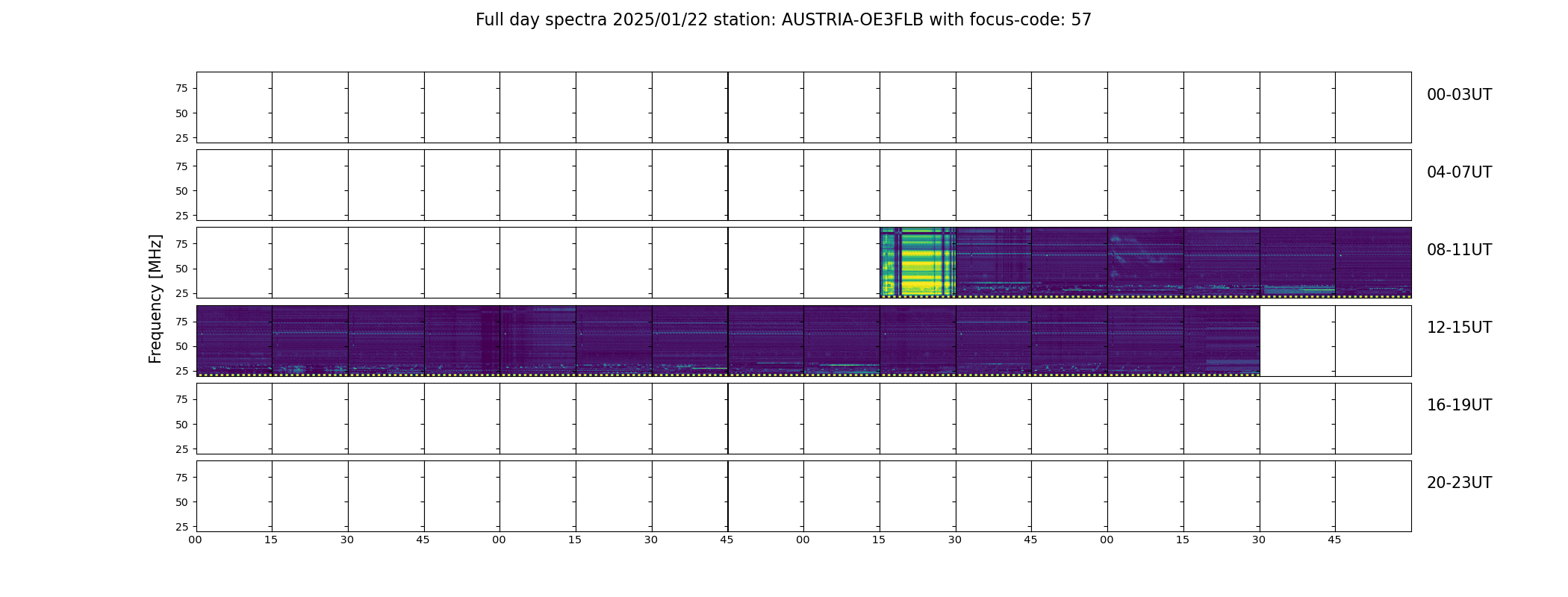
Task: Select the 20-23UT row label
Action: pos(1459,483)
